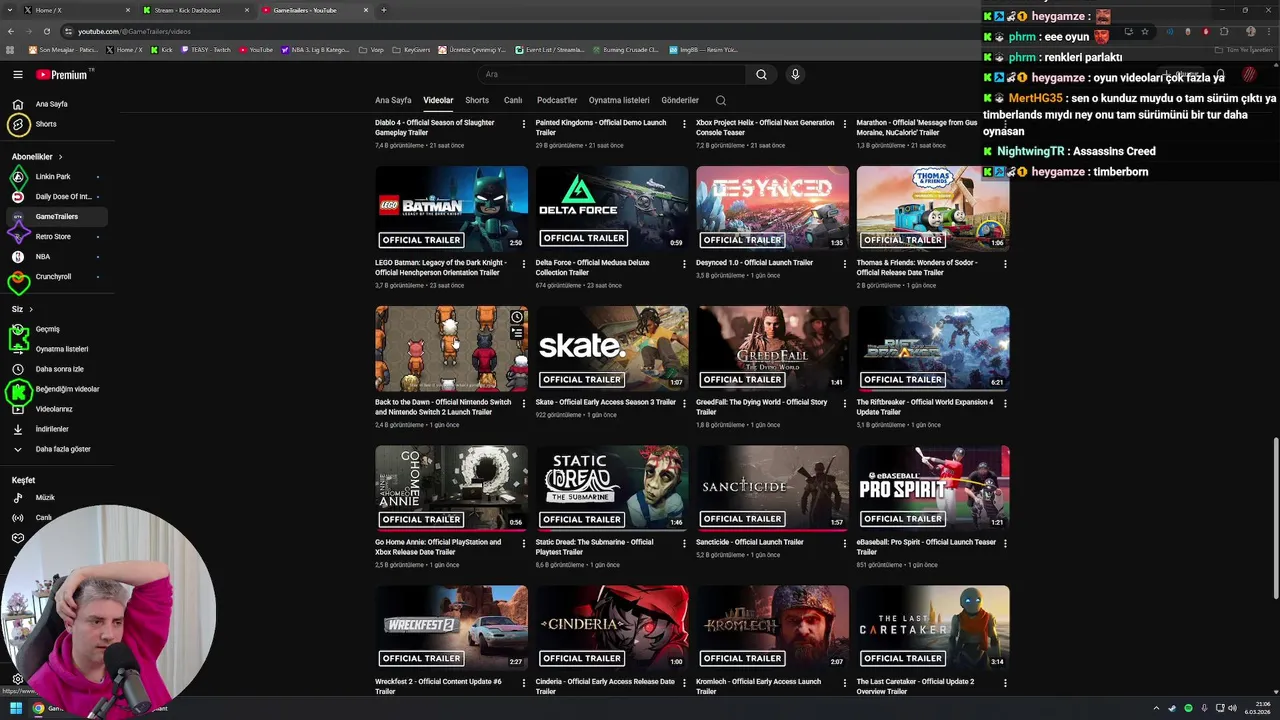This screenshot has height=720, width=1280.
Task: Open options menu for LEGO Batman video
Action: pyautogui.click(x=524, y=264)
